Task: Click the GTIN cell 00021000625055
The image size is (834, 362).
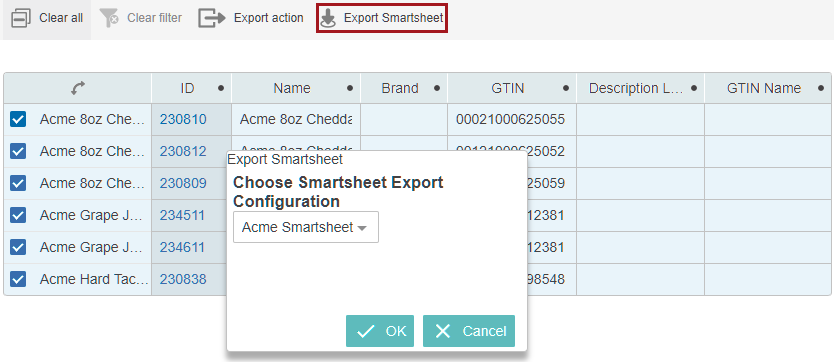Action: point(510,120)
